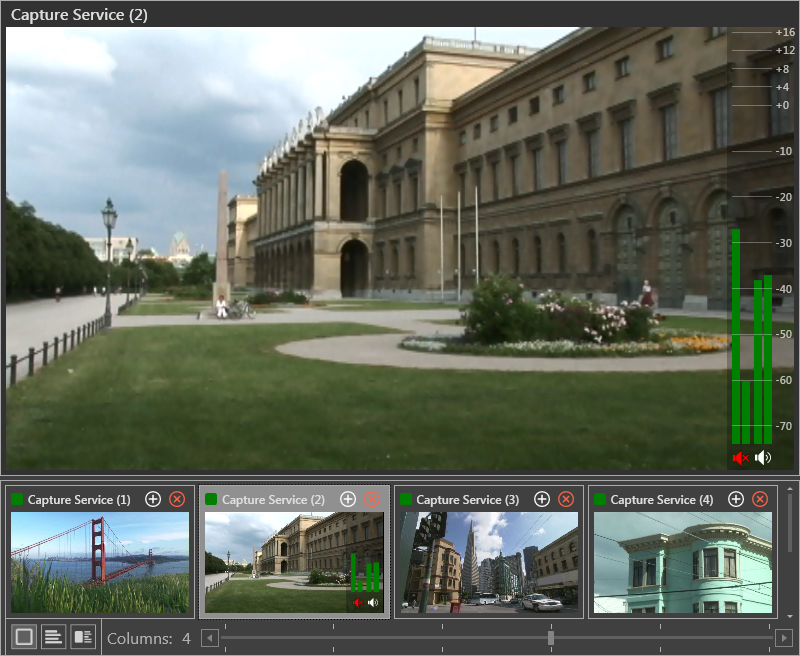Close Capture Service (4) with red X
Image resolution: width=800 pixels, height=656 pixels.
760,499
